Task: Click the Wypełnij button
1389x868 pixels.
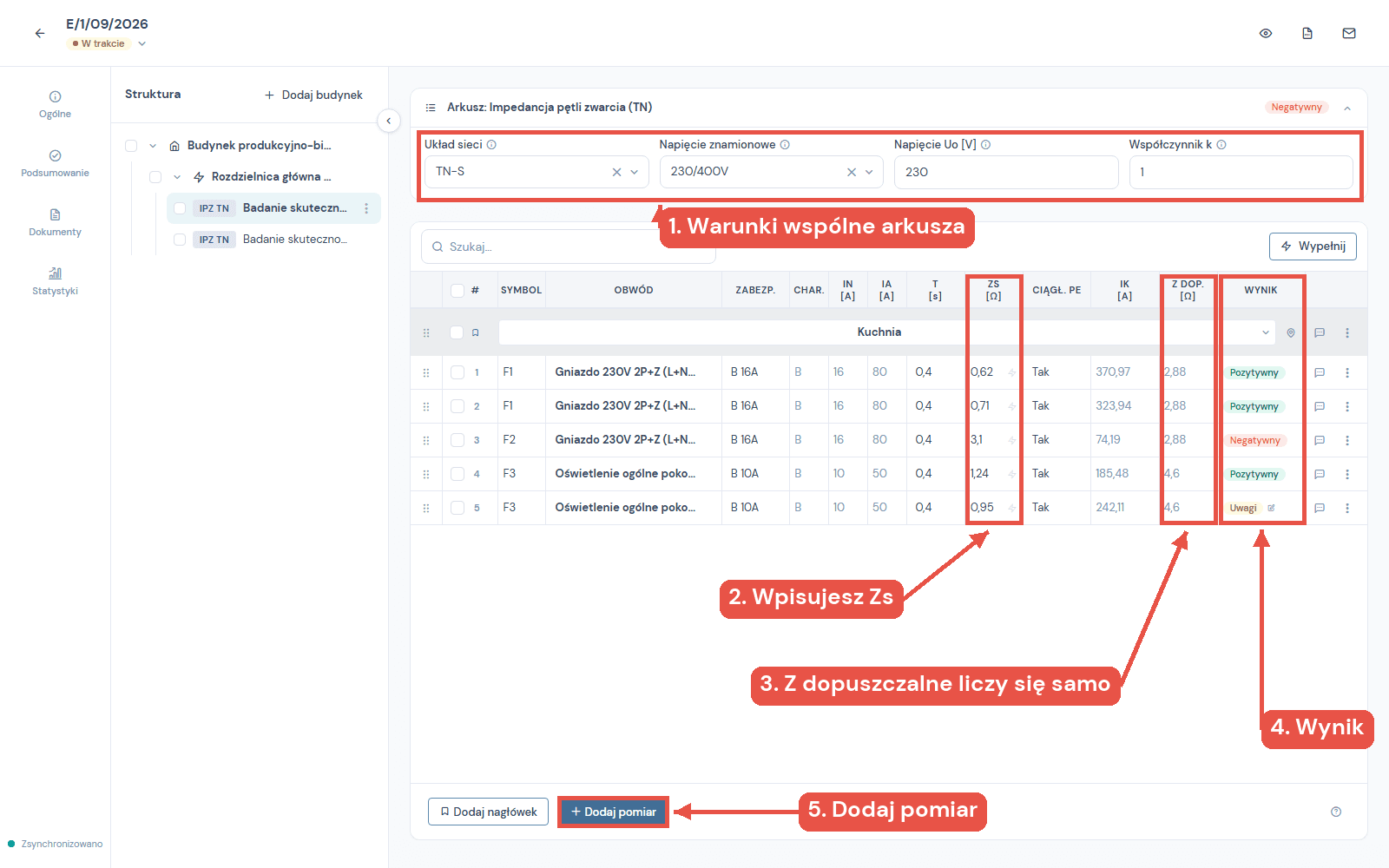Action: click(1313, 247)
